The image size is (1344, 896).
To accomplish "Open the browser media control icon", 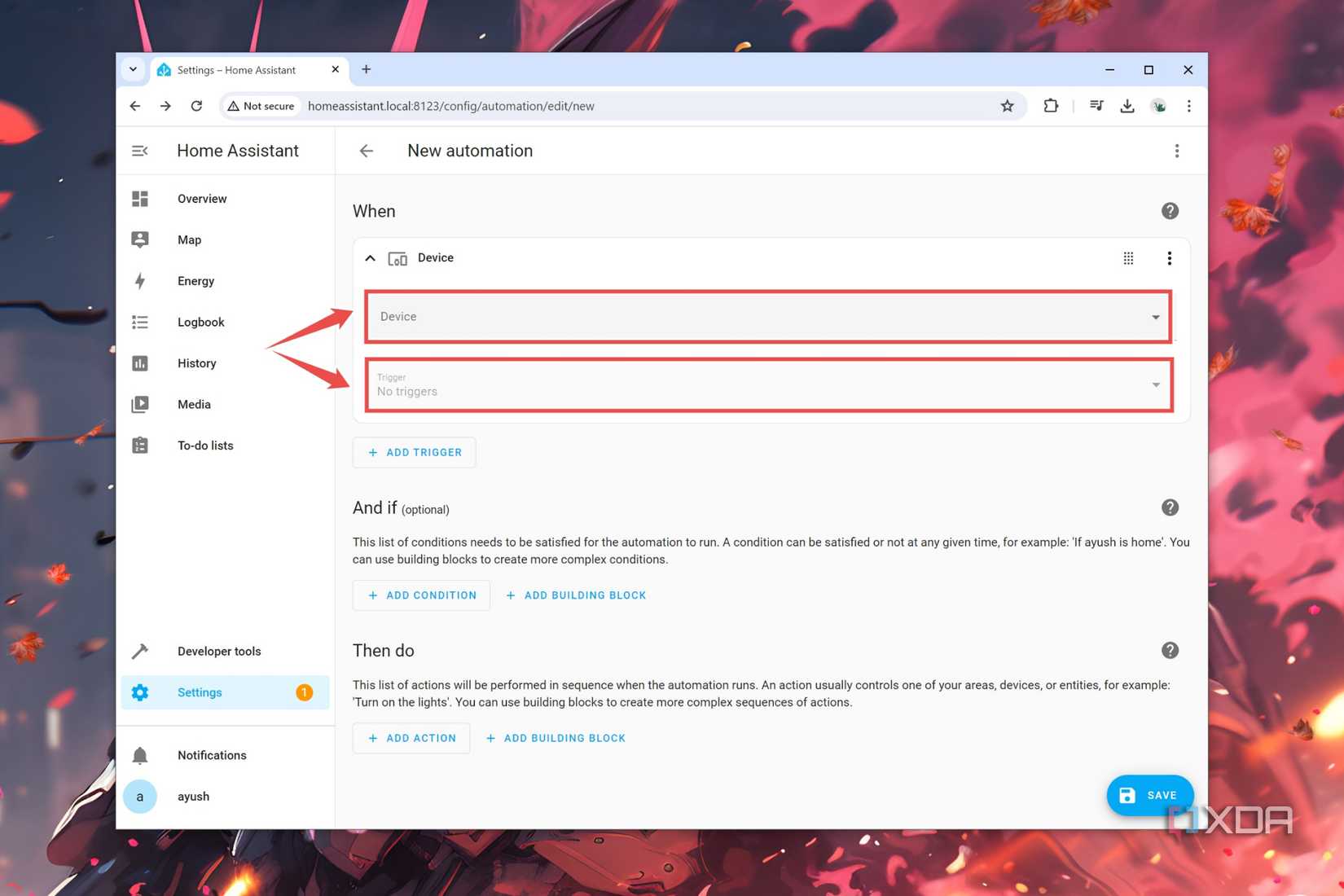I will (1096, 106).
